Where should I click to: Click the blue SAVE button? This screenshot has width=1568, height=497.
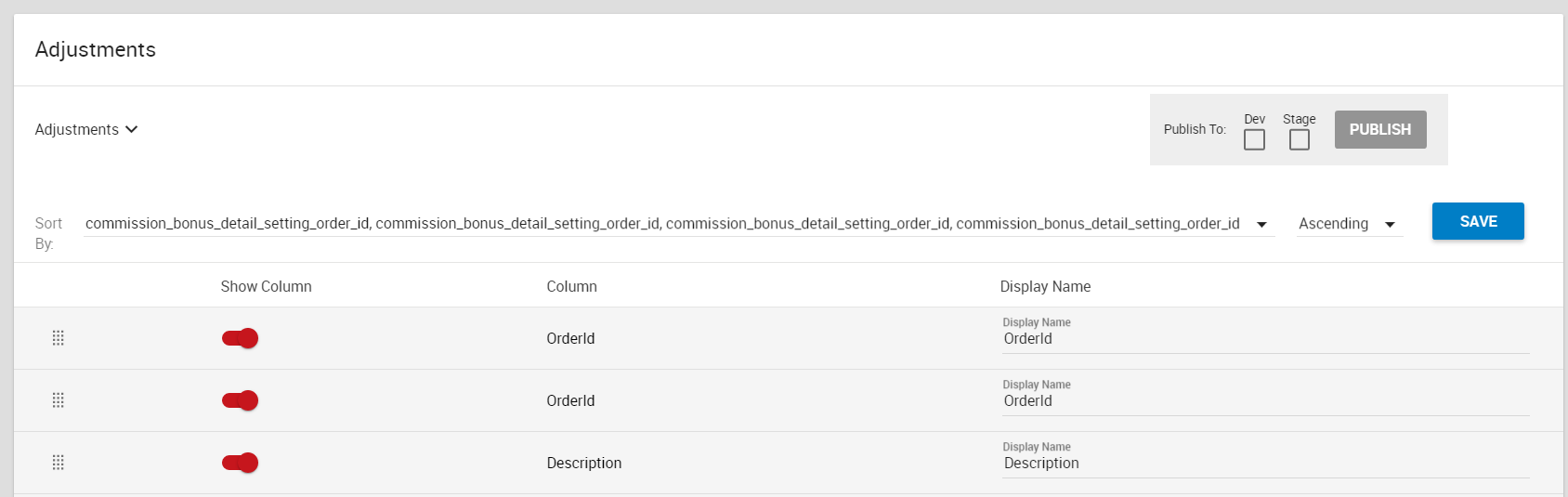(x=1478, y=221)
